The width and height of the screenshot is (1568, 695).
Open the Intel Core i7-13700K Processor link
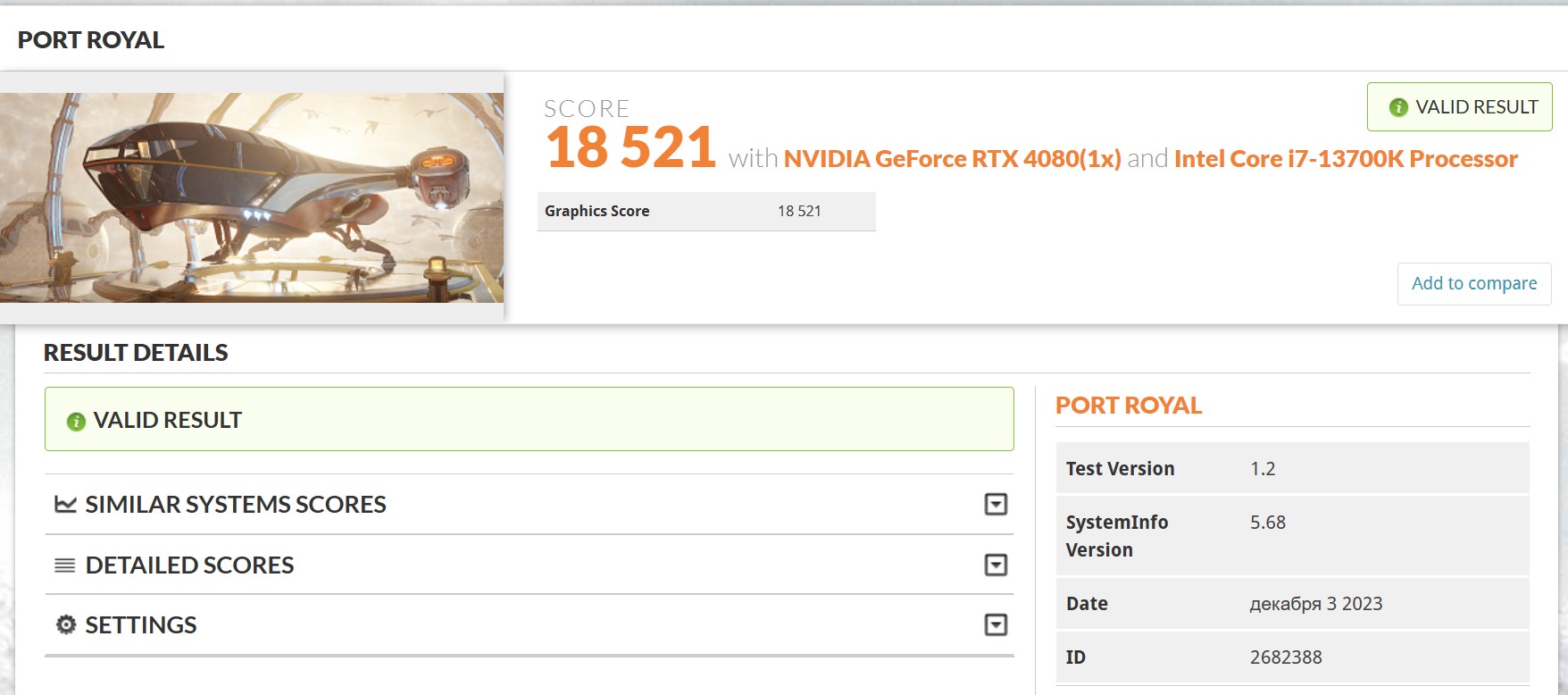1346,159
